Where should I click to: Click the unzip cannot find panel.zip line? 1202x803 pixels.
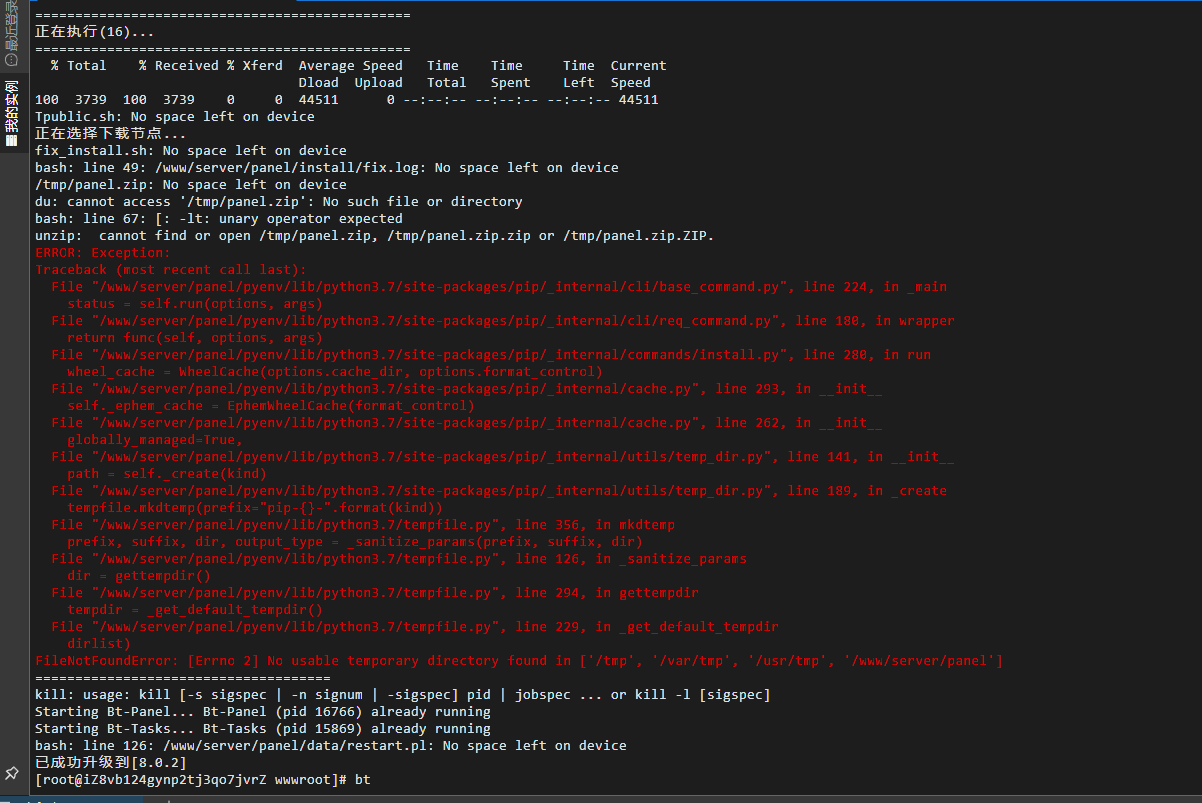pos(374,235)
